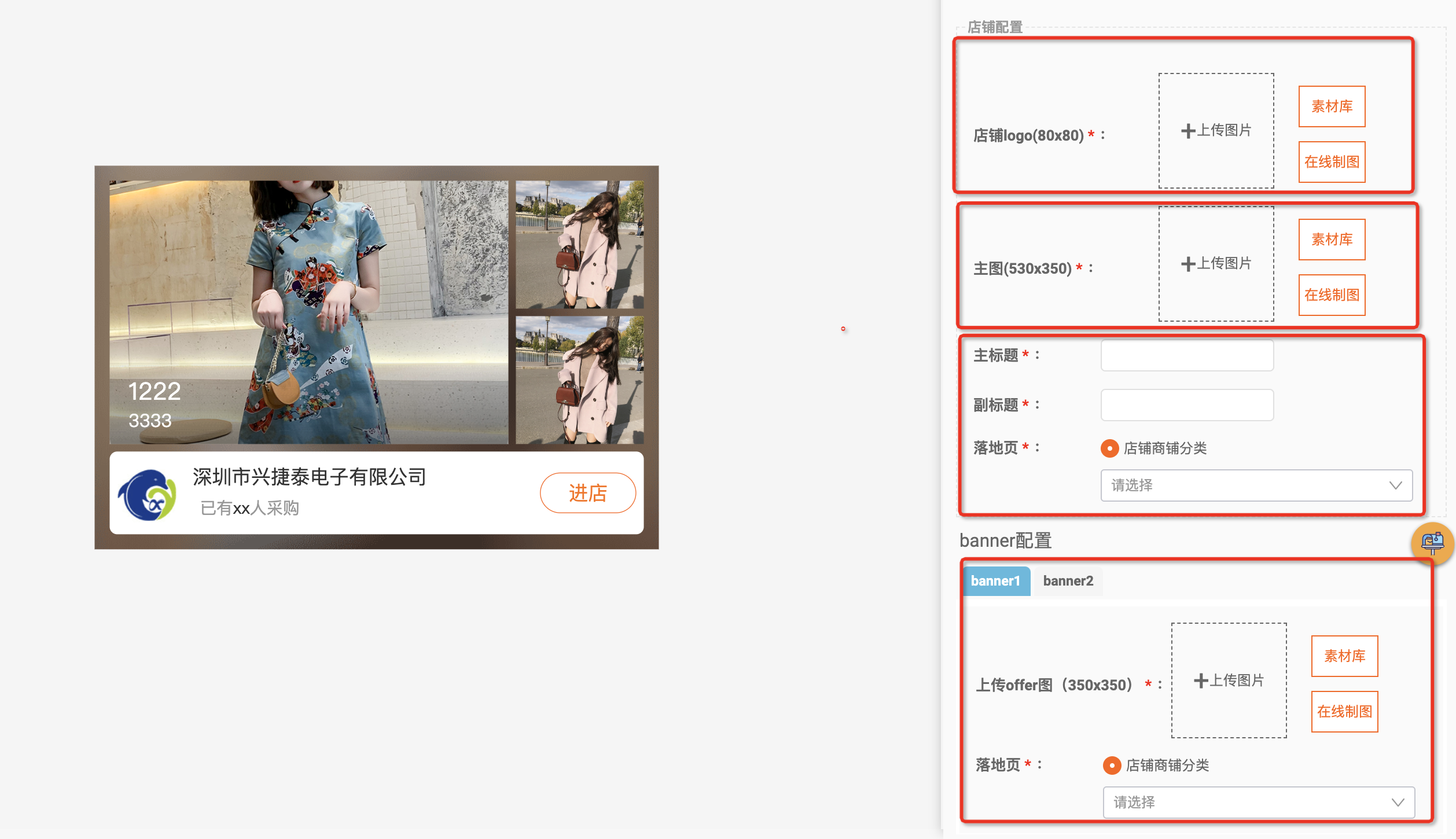Viewport: 1456px width, 839px height.
Task: Click 素材库 button for offer image
Action: tap(1344, 656)
